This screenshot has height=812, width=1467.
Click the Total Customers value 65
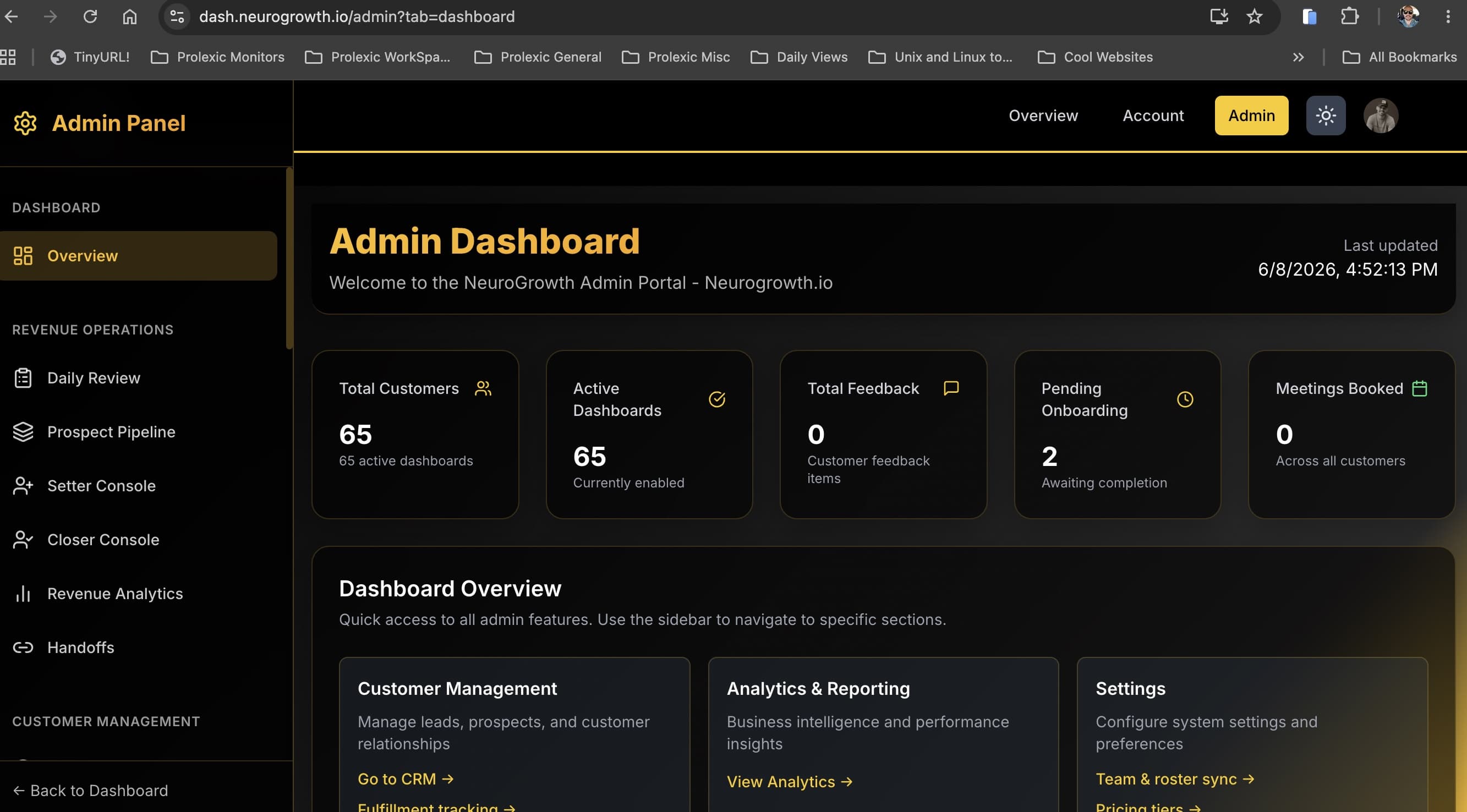(355, 435)
